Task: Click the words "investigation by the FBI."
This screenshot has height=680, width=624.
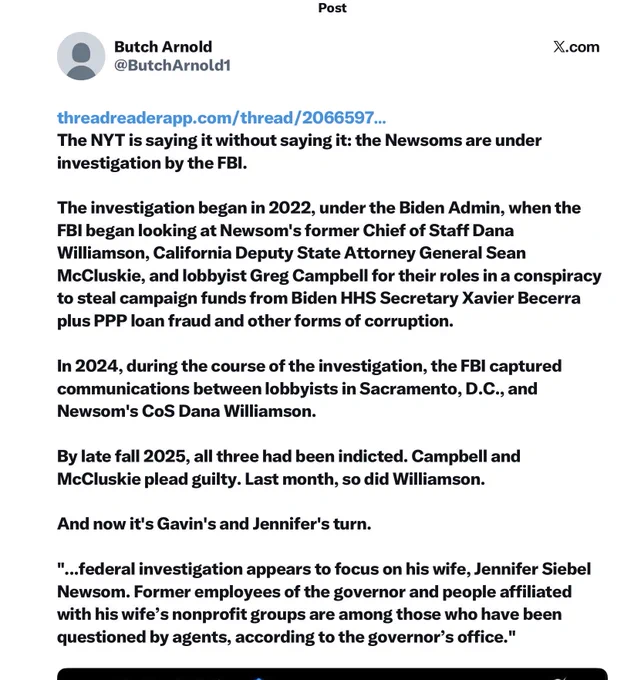Action: coord(152,163)
